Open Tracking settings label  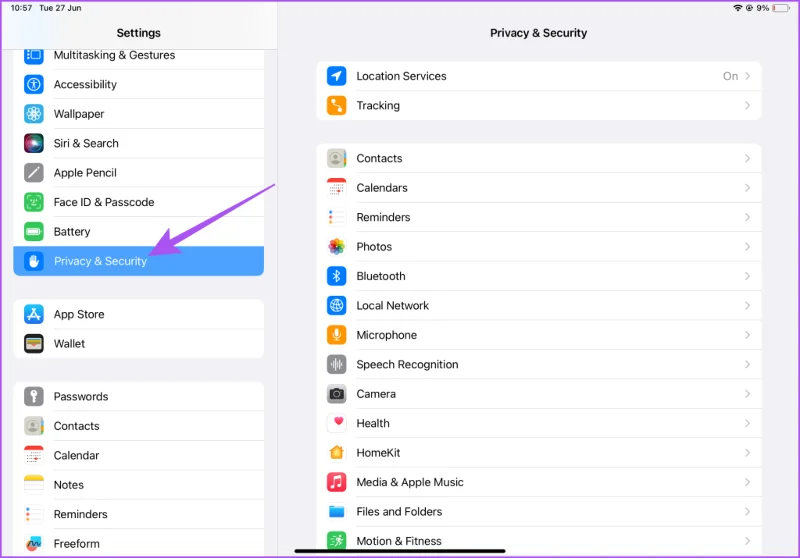(x=378, y=106)
